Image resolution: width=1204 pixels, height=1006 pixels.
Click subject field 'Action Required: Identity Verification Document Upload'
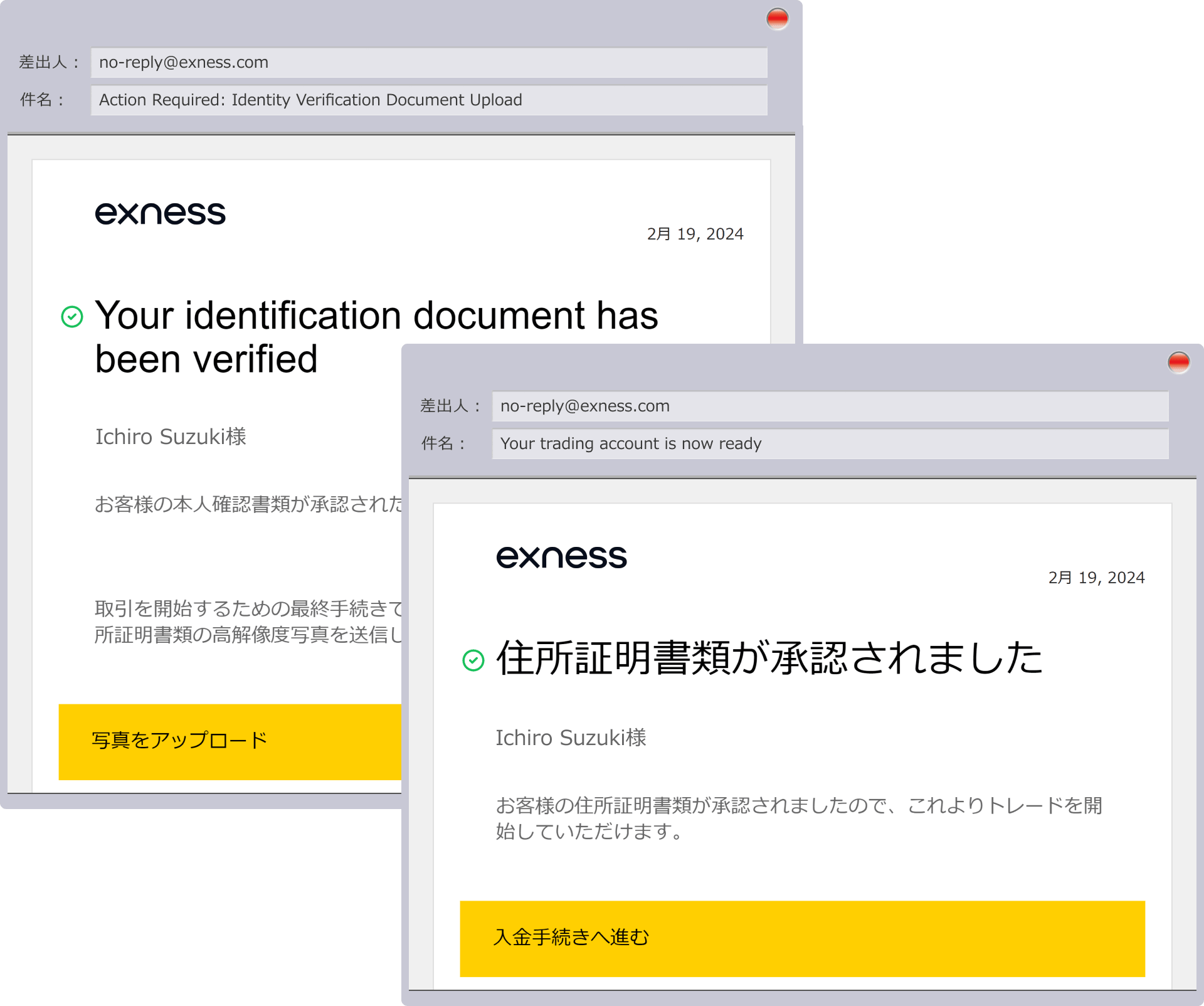[429, 100]
